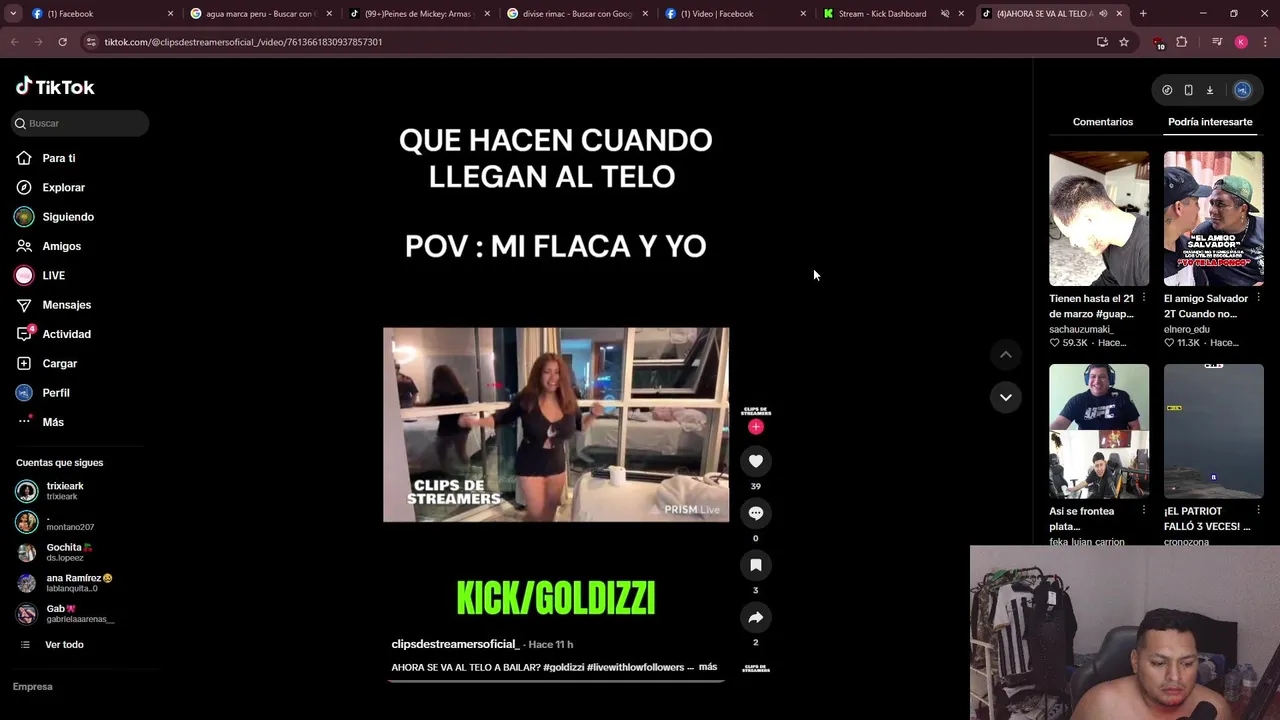Click elnero_edu username
This screenshot has height=720, width=1280.
1187,329
